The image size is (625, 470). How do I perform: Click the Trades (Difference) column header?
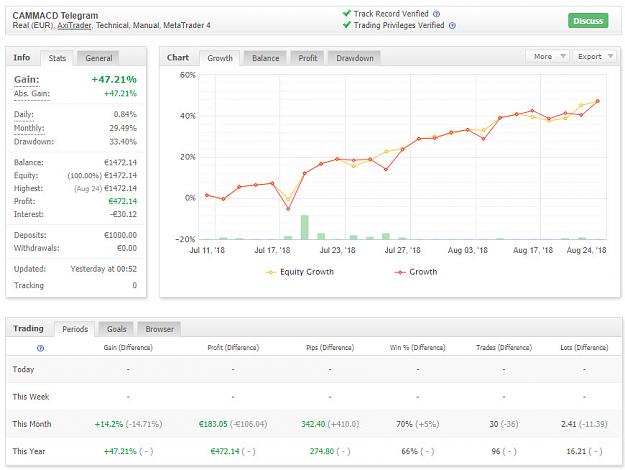504,348
